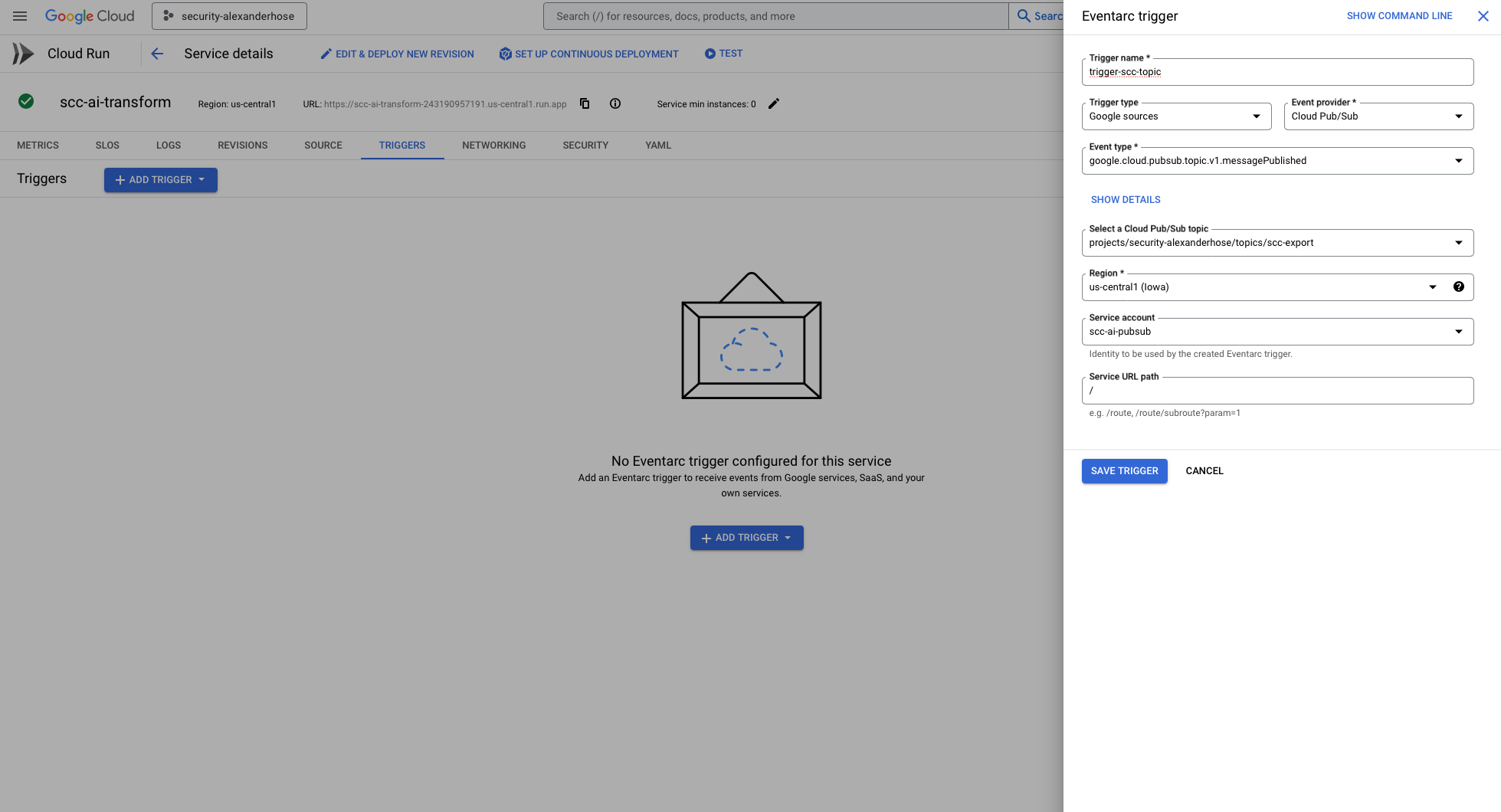Screen dimensions: 1501x812
Task: Click the Cancel button
Action: tap(1204, 471)
